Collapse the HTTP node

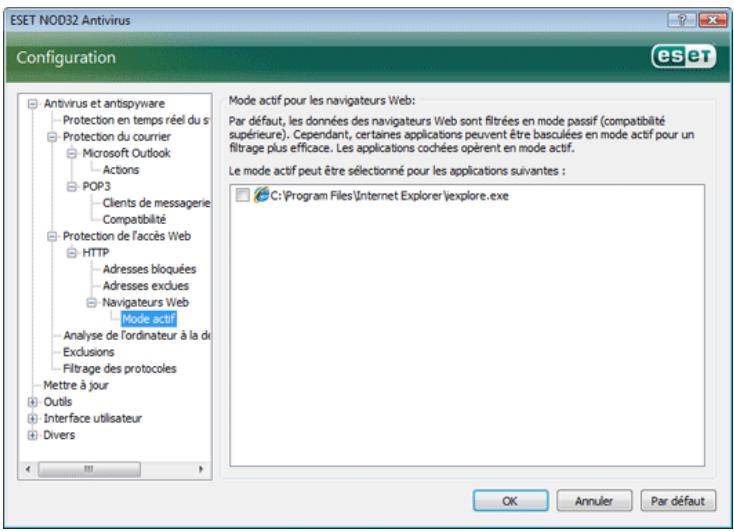[x=72, y=253]
